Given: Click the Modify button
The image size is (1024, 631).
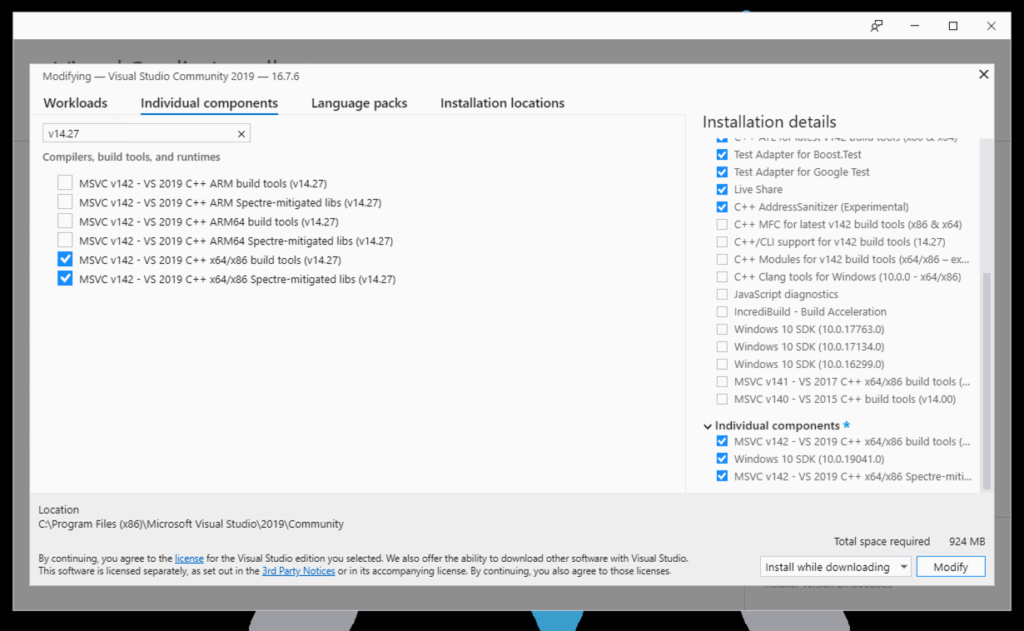Looking at the screenshot, I should click(950, 566).
